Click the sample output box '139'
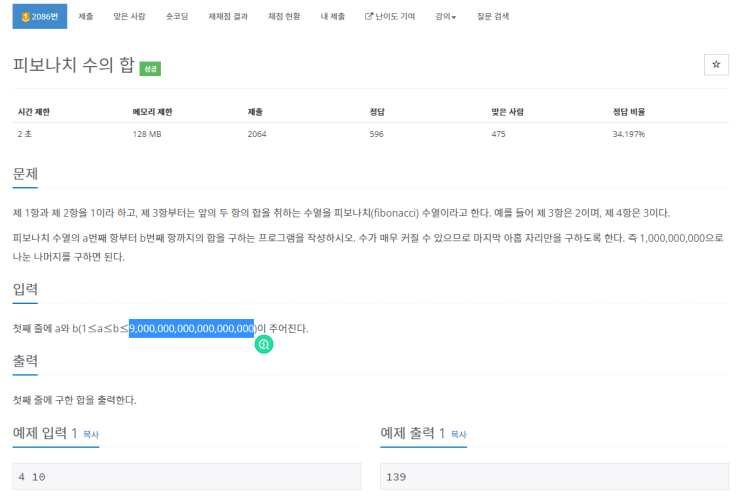Image resolution: width=743 pixels, height=498 pixels. click(x=554, y=477)
